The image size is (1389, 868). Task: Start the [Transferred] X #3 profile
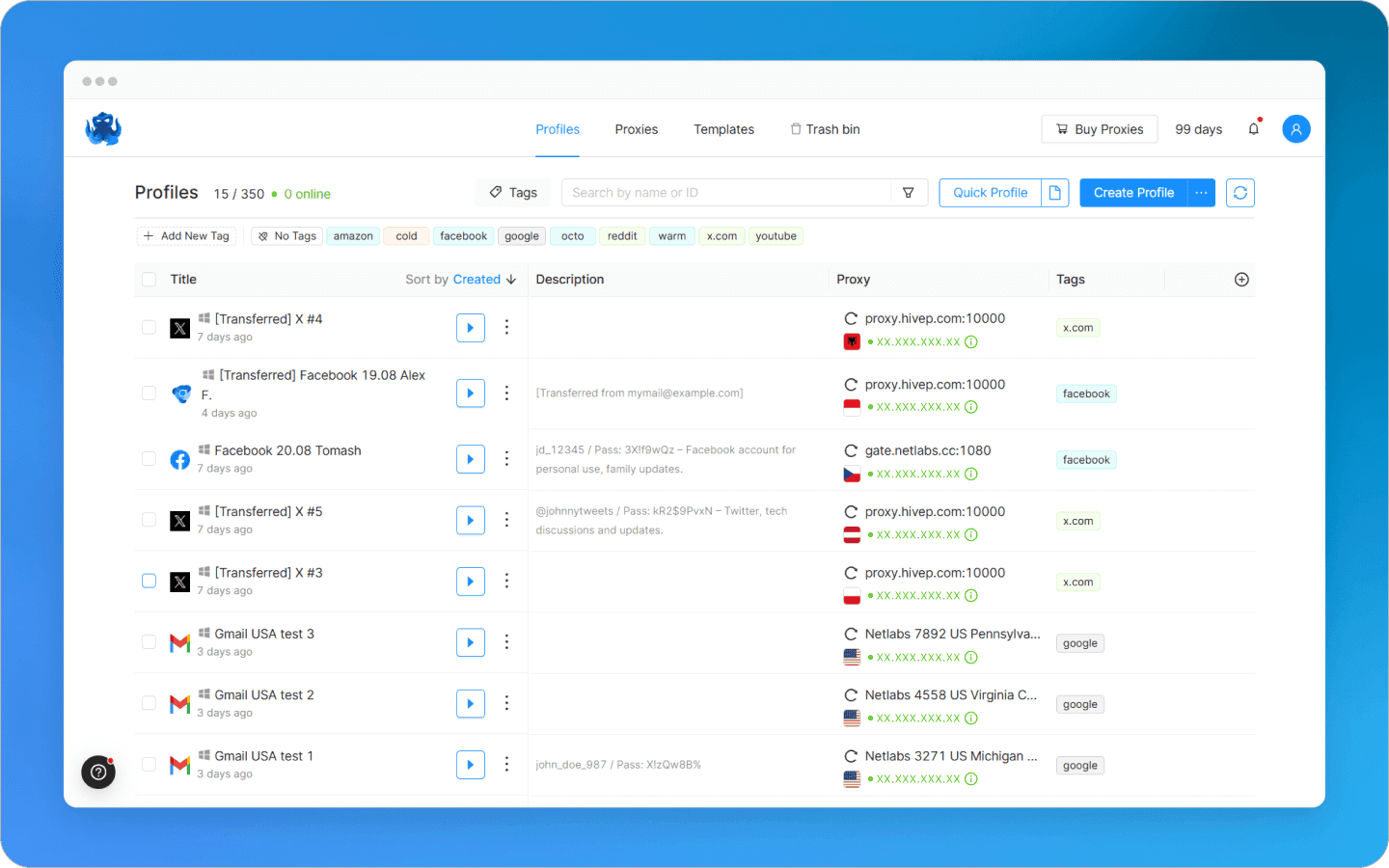471,582
